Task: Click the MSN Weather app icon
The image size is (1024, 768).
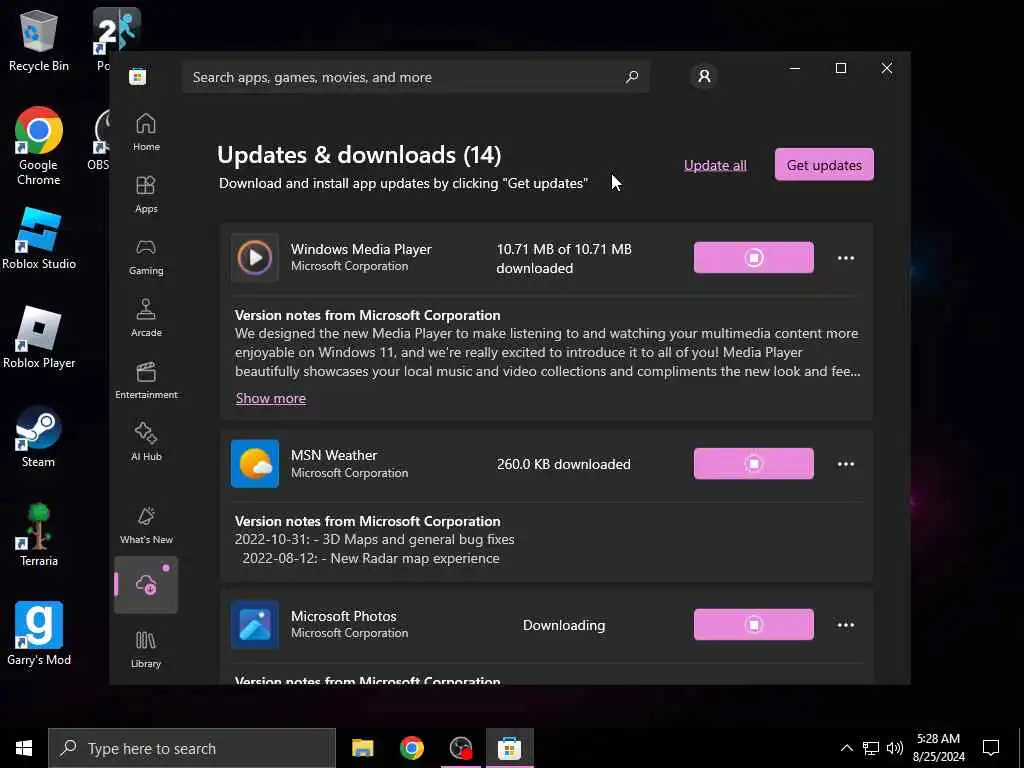Action: click(255, 464)
